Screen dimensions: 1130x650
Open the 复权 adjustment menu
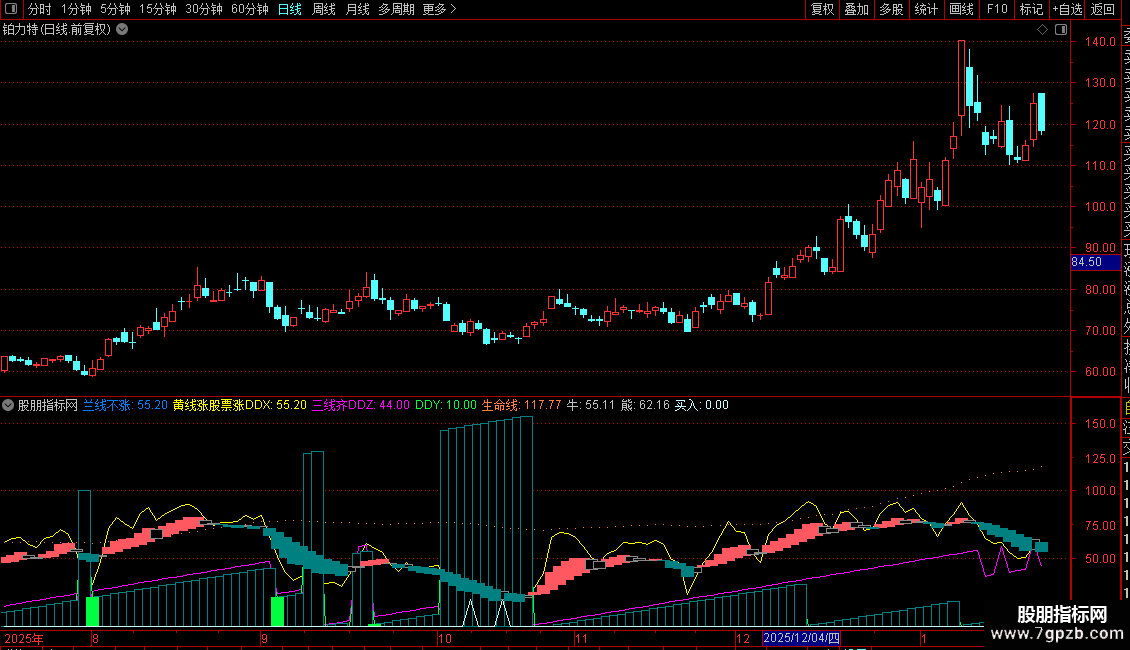[x=822, y=9]
